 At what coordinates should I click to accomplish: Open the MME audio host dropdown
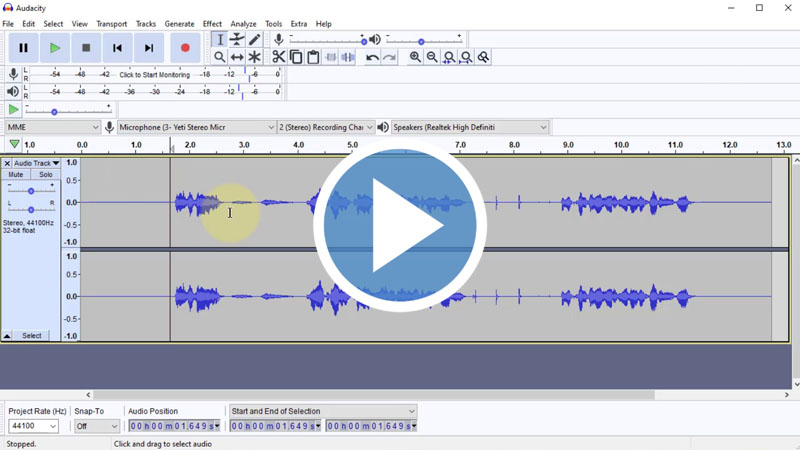click(52, 127)
